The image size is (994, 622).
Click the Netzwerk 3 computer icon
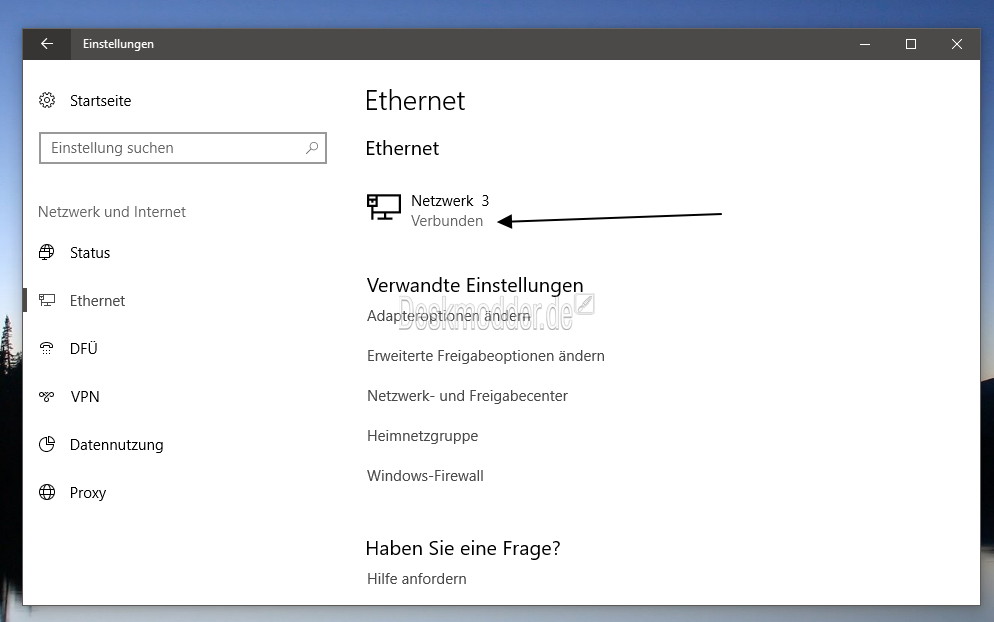tap(384, 207)
